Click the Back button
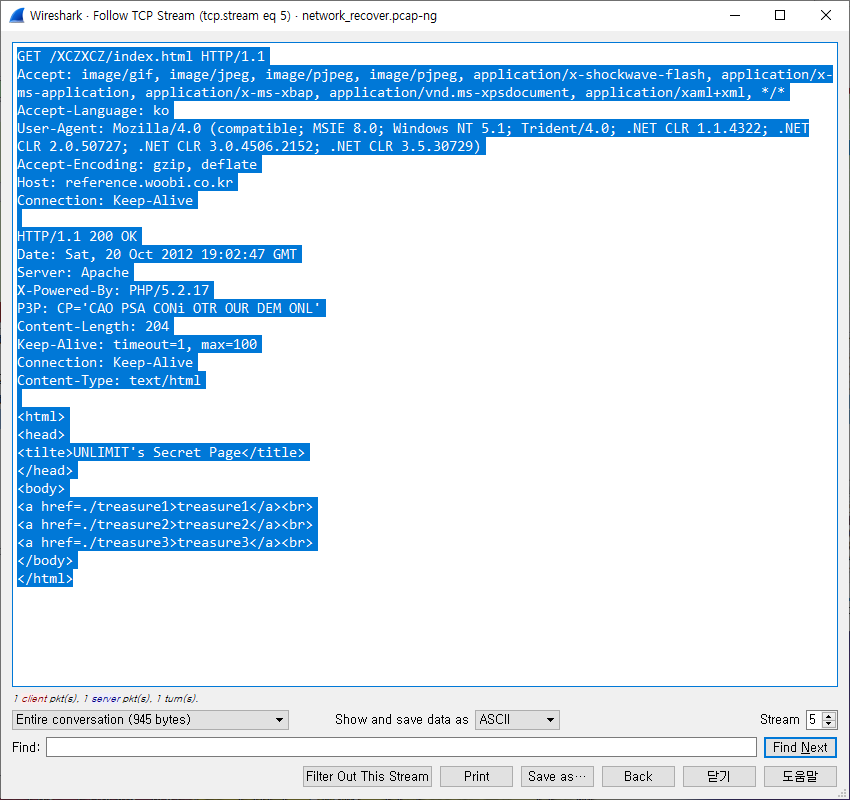The image size is (850, 800). coord(638,777)
